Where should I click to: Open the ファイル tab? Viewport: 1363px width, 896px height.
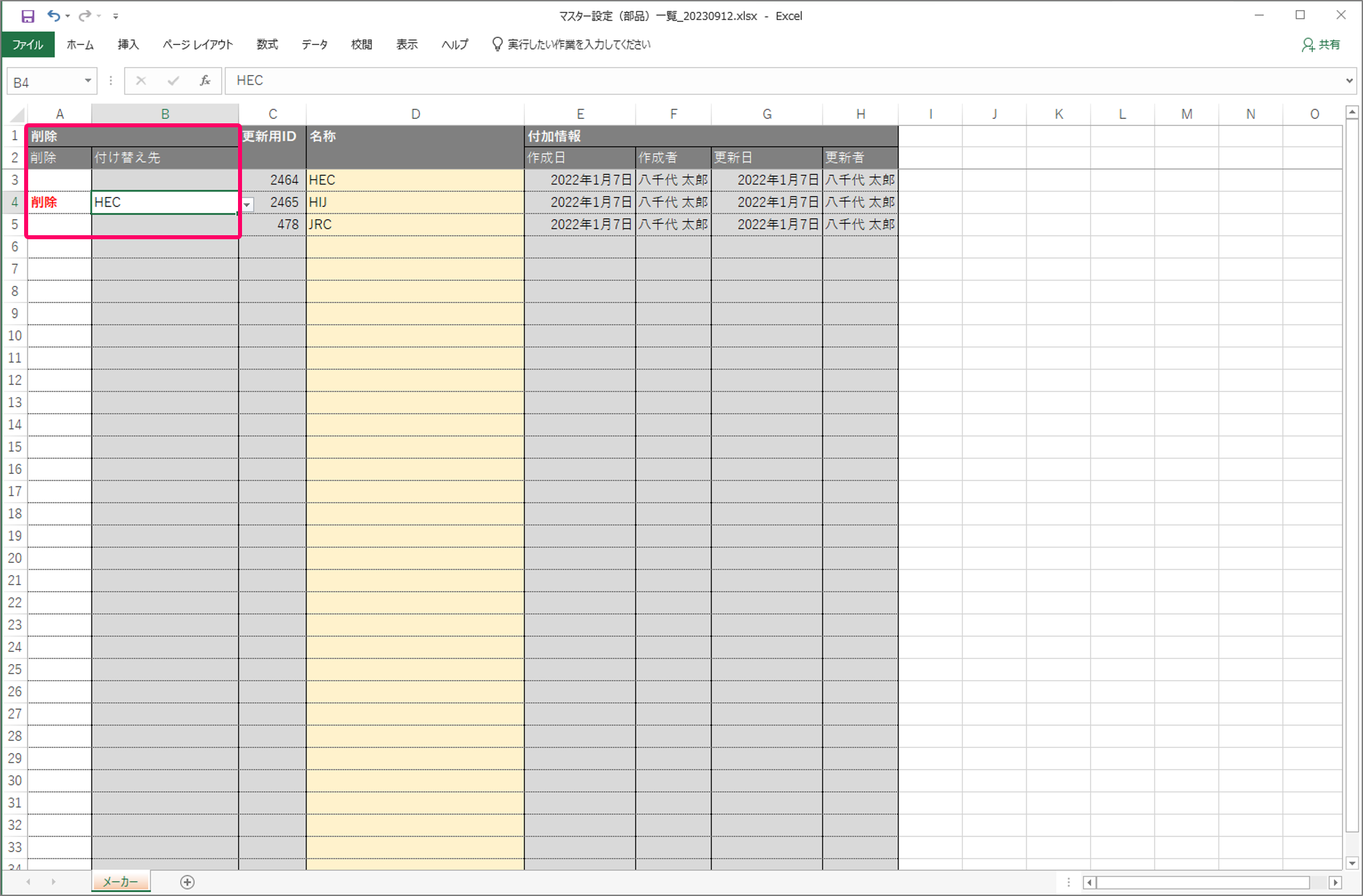pos(27,45)
